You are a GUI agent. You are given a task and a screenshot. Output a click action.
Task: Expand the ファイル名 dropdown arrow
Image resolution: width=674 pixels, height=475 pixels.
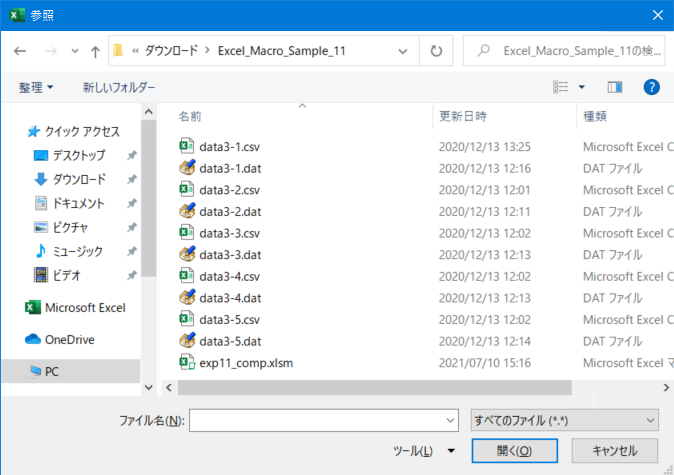point(450,420)
